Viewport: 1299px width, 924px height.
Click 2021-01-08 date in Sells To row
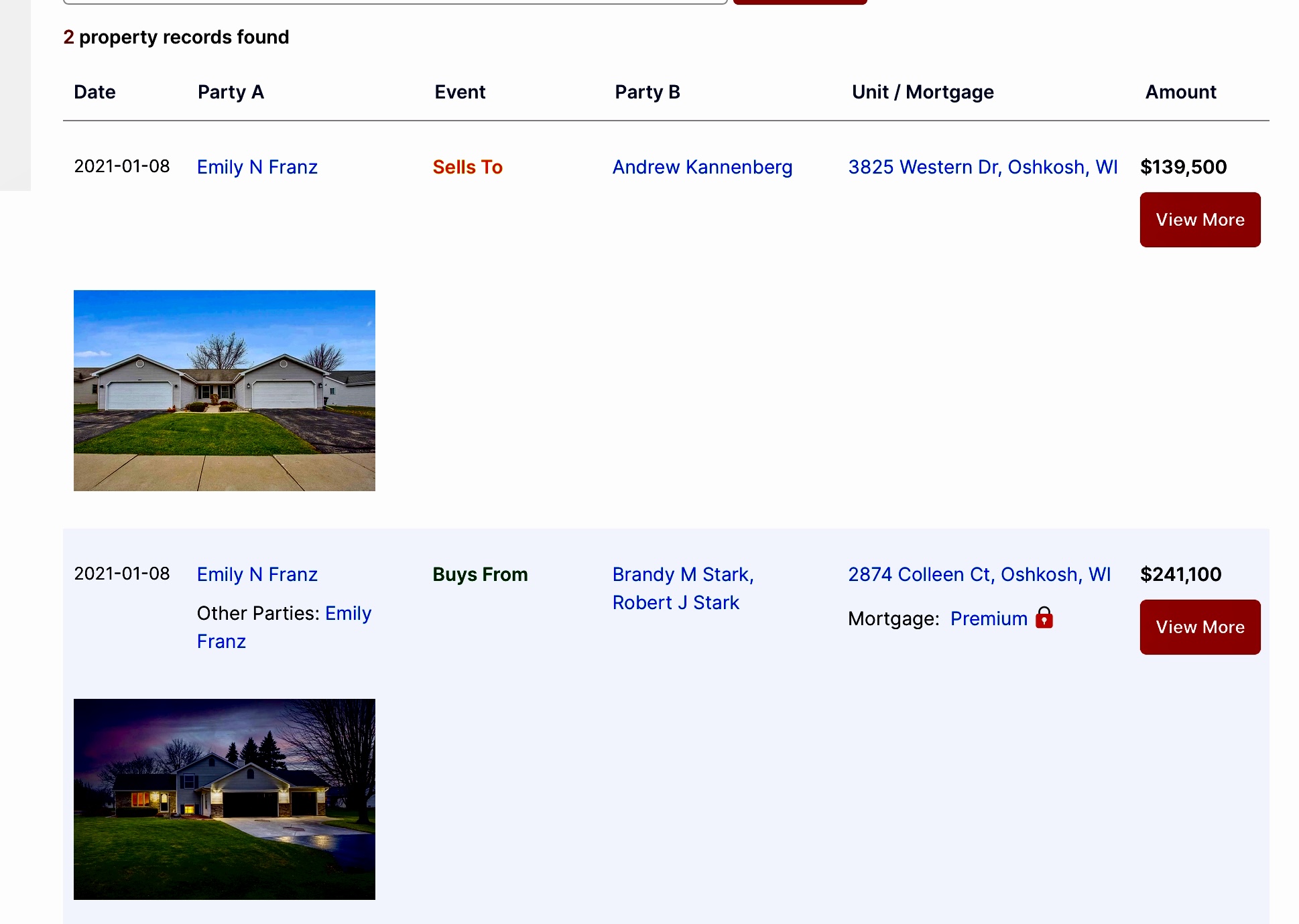click(x=122, y=166)
